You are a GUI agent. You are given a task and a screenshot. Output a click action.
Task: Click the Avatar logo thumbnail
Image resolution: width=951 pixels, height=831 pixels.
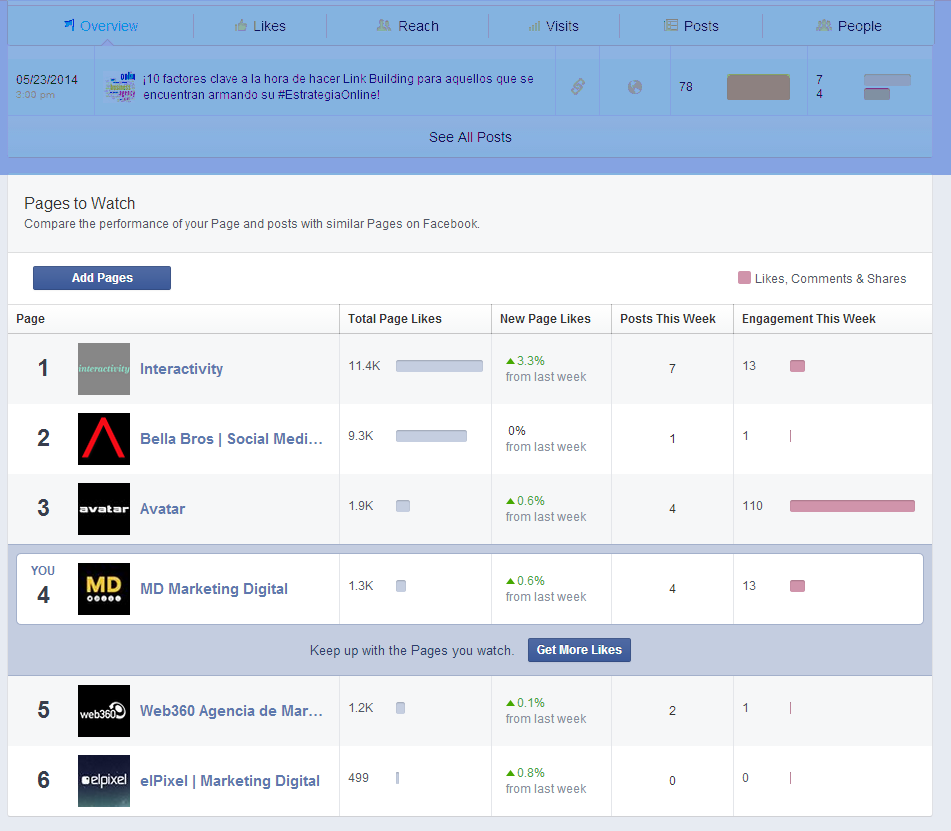104,509
